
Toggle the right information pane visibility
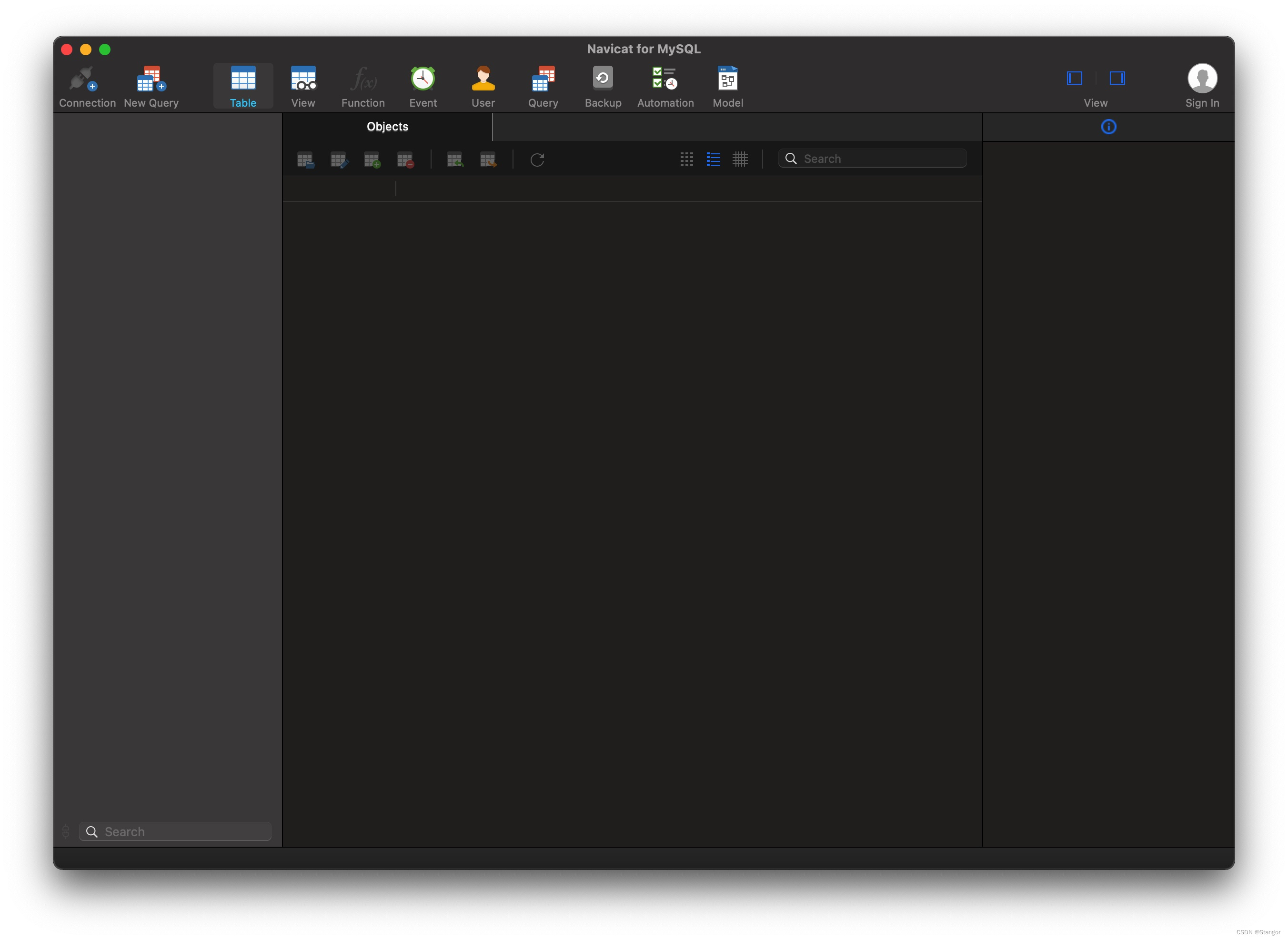click(x=1117, y=78)
